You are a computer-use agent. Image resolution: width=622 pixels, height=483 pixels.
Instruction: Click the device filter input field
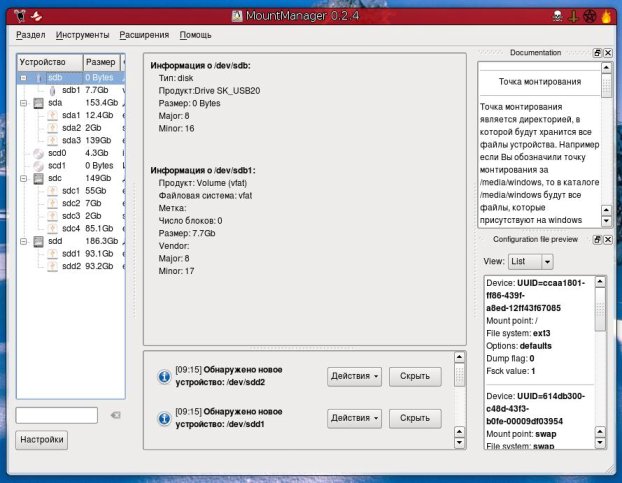pos(57,415)
